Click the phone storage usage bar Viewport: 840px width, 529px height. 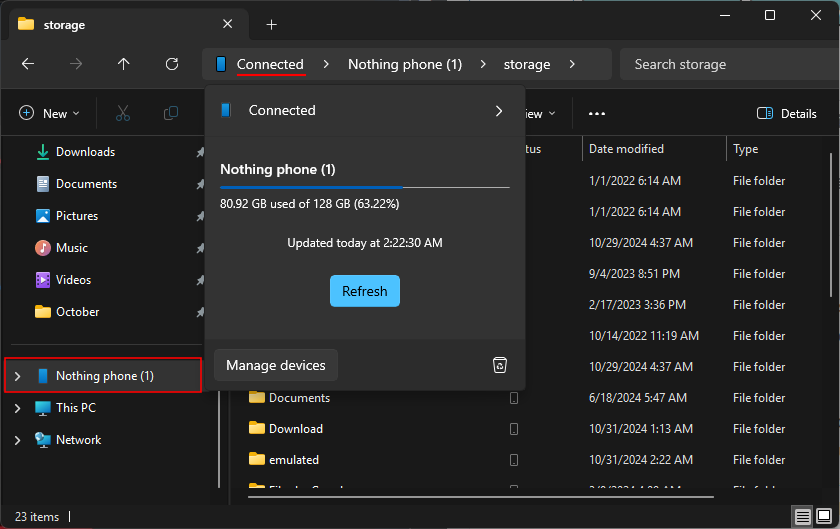click(x=364, y=187)
